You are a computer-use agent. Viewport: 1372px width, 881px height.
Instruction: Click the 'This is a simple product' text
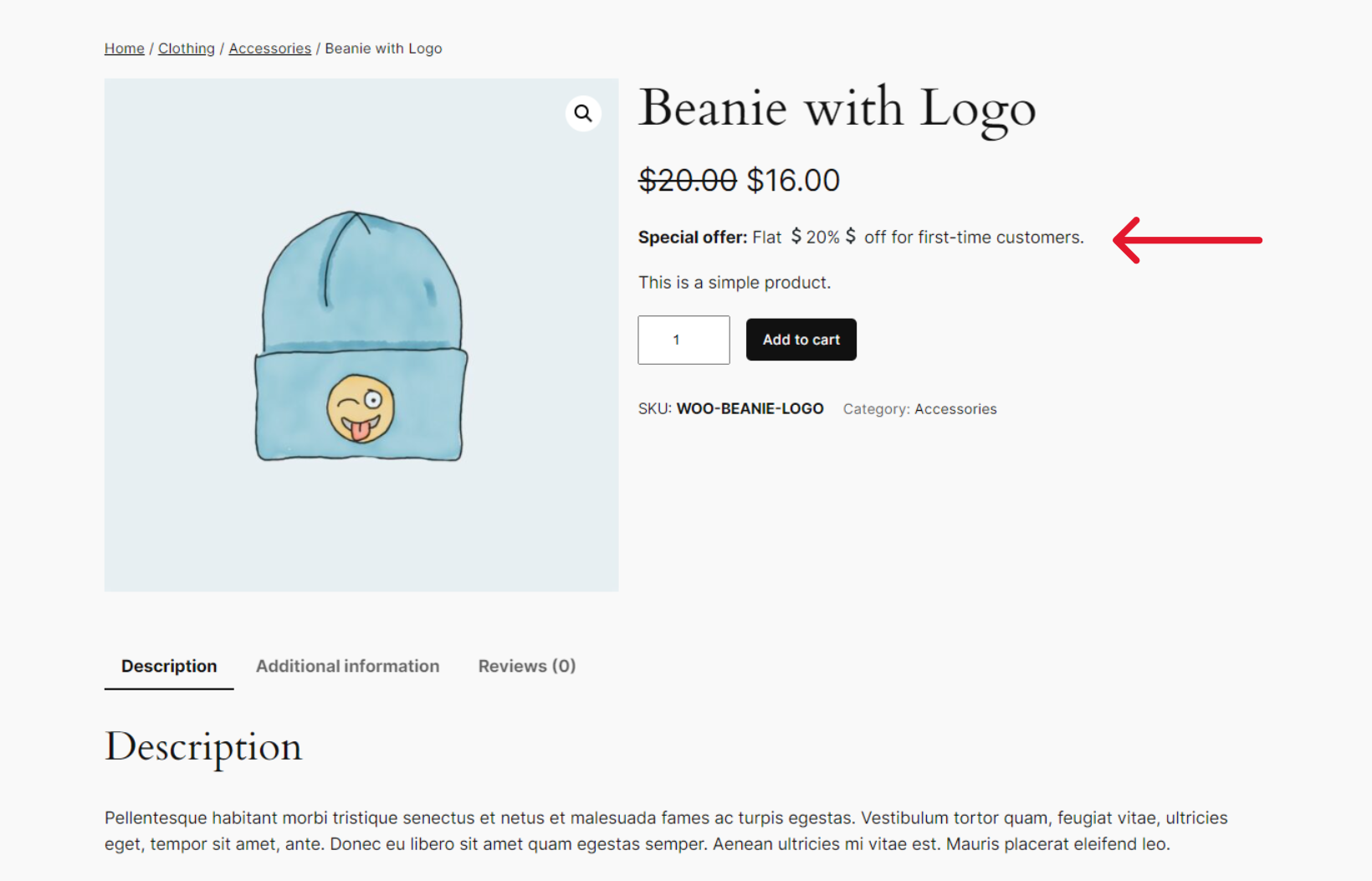pos(735,282)
